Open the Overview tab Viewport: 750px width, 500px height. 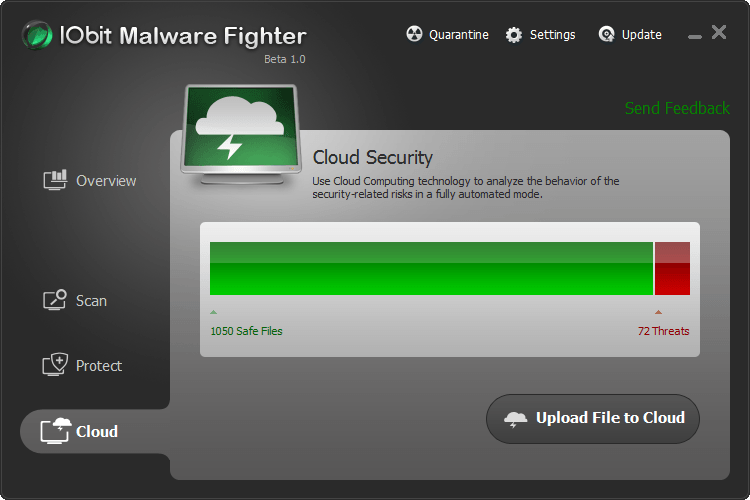click(x=106, y=181)
